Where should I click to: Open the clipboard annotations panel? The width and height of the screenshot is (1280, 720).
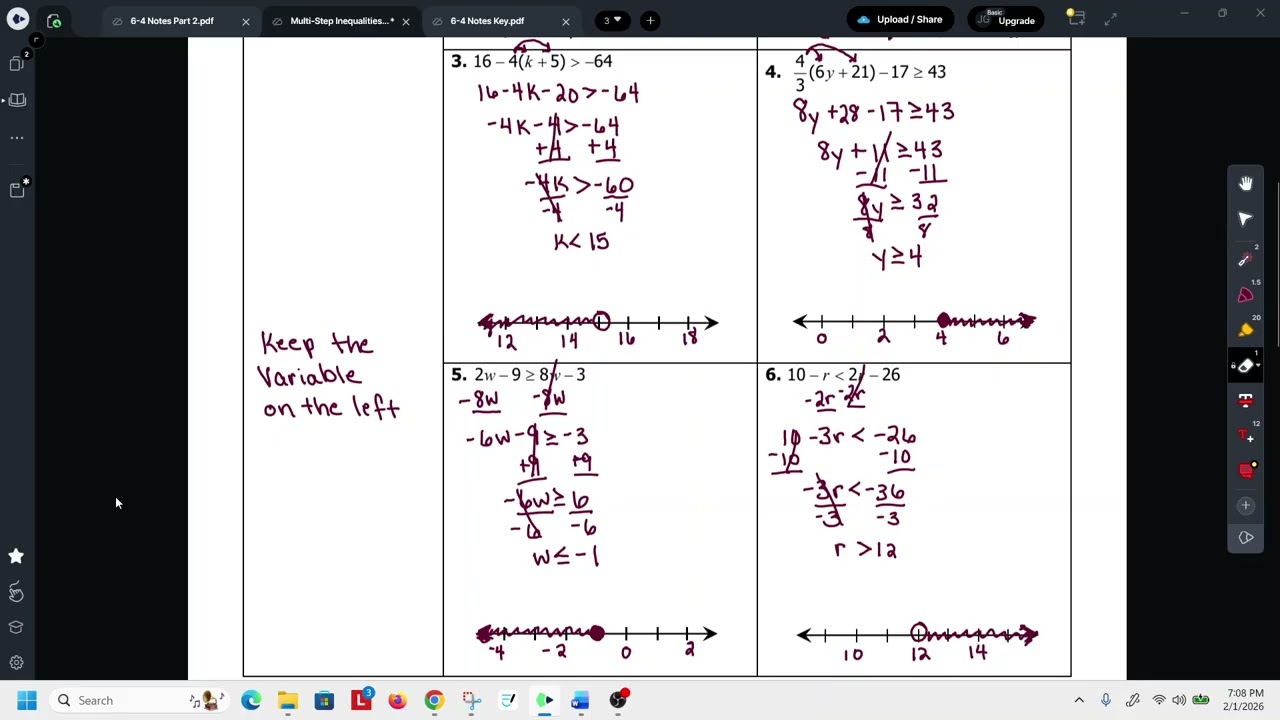tap(17, 188)
